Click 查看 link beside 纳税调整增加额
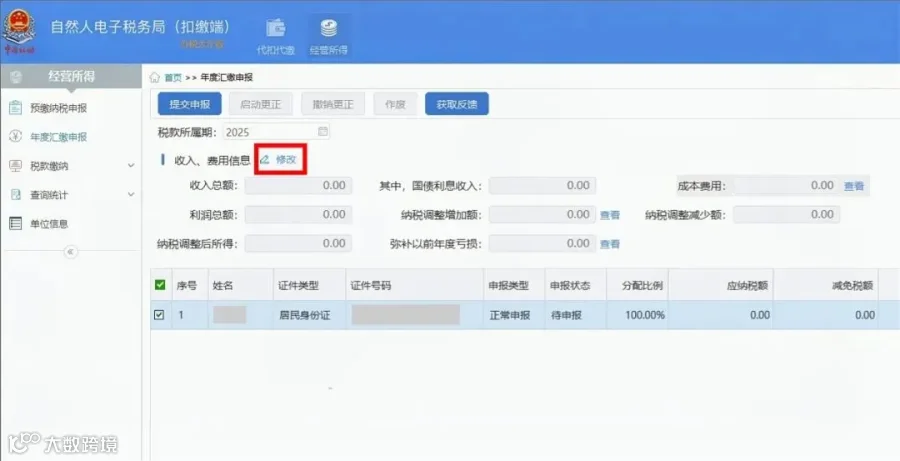Viewport: 900px width, 461px height. click(610, 215)
